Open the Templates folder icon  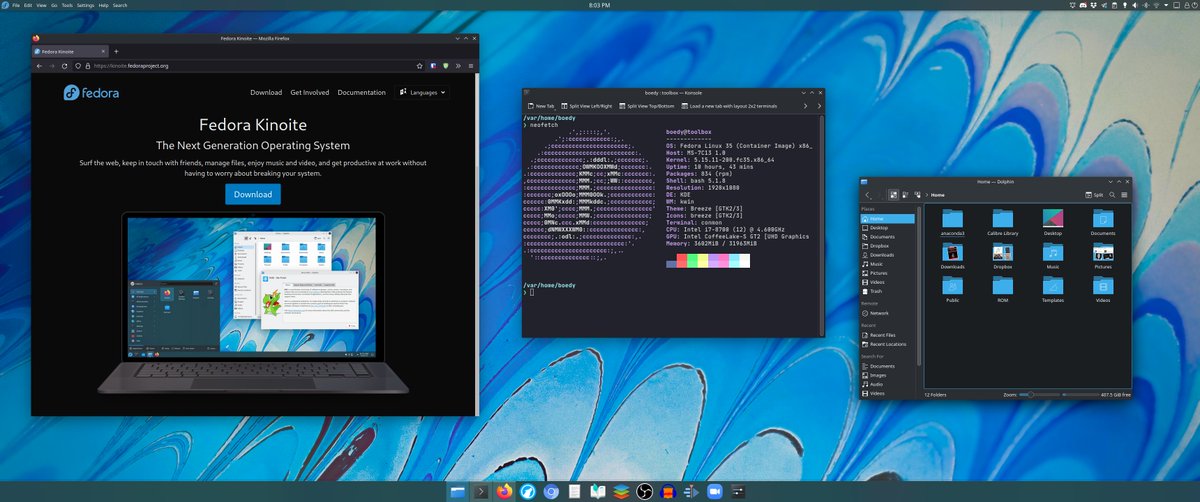click(1053, 288)
